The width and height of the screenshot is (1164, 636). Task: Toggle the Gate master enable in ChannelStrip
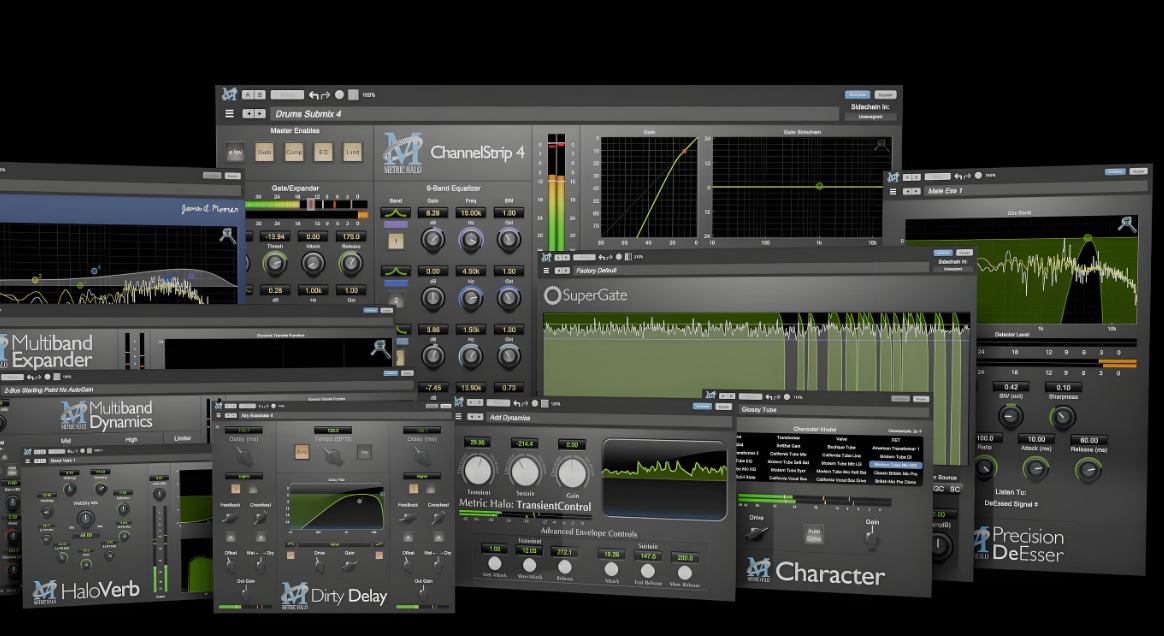click(x=264, y=152)
